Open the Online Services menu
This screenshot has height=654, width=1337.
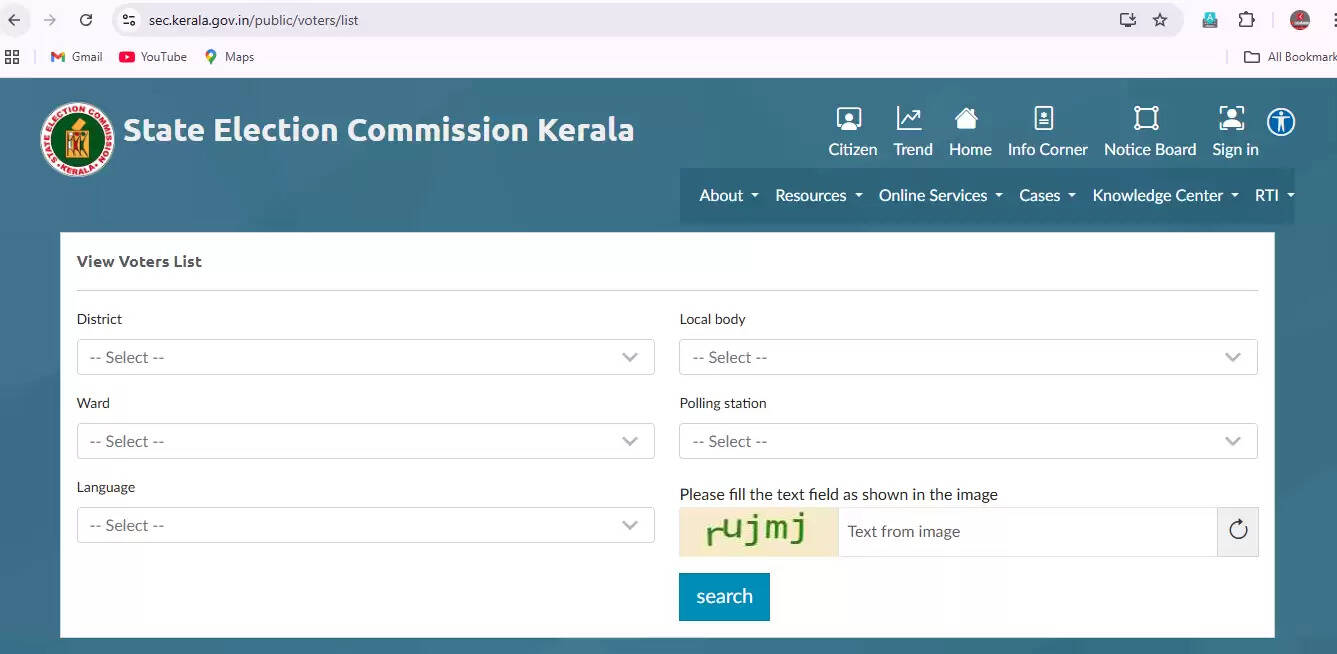938,195
